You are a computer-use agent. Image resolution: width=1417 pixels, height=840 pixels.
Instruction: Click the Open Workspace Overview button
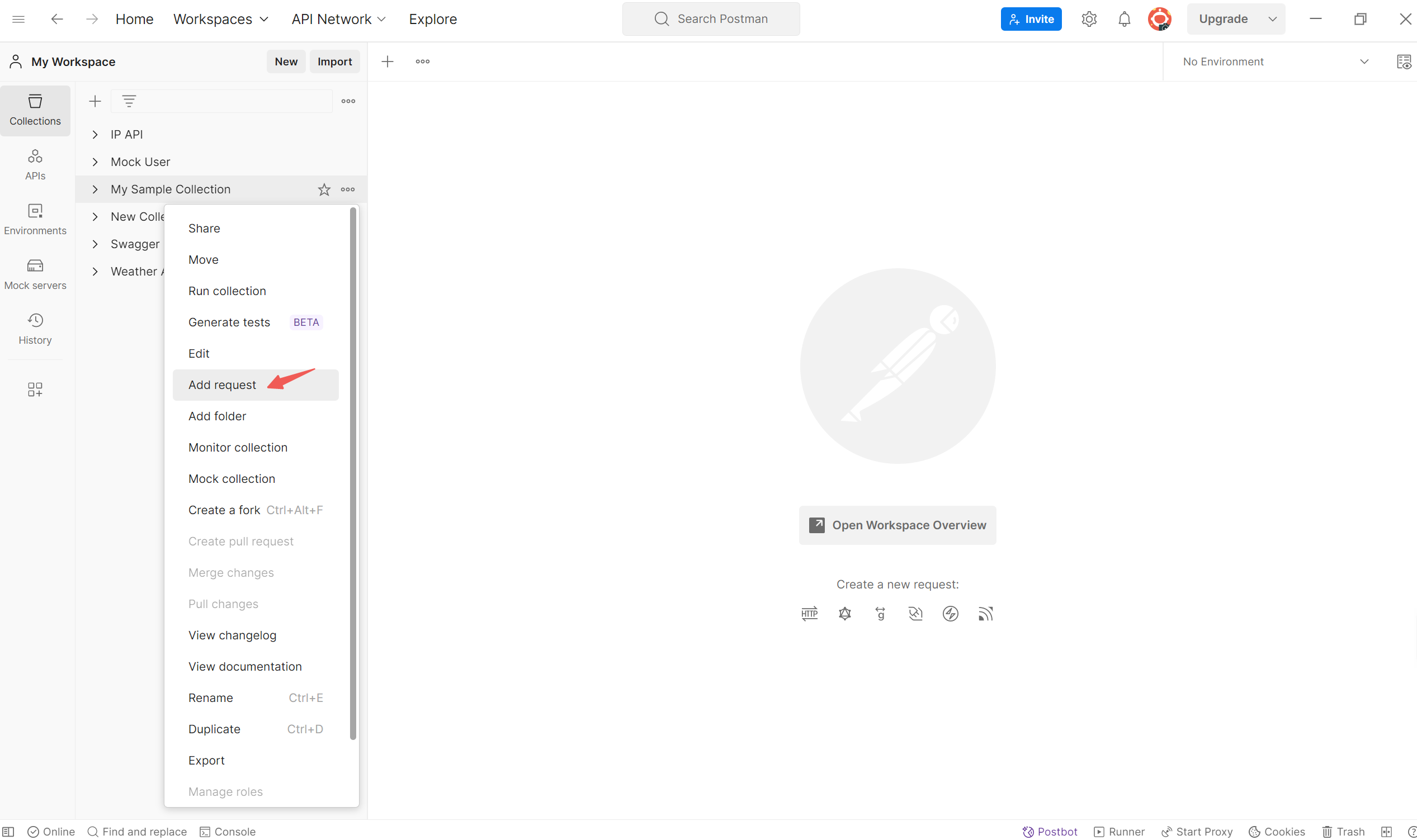tap(897, 525)
